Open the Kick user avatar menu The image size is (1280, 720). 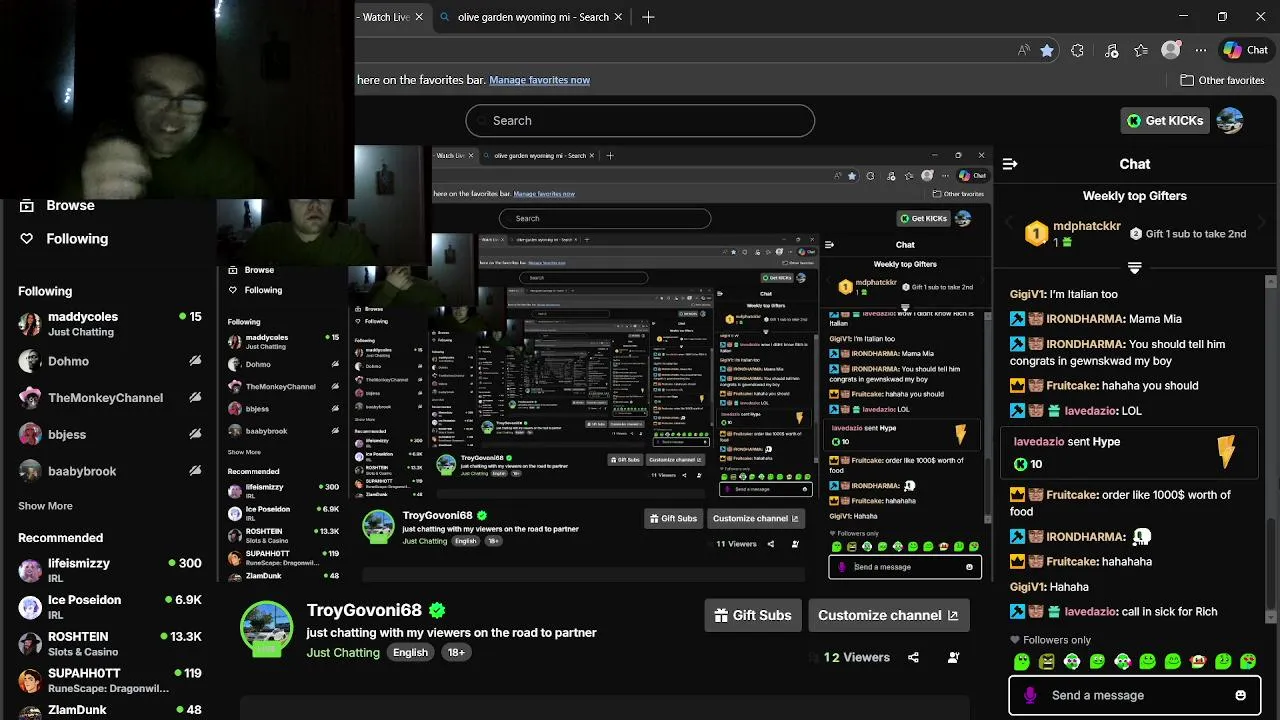(x=1230, y=120)
